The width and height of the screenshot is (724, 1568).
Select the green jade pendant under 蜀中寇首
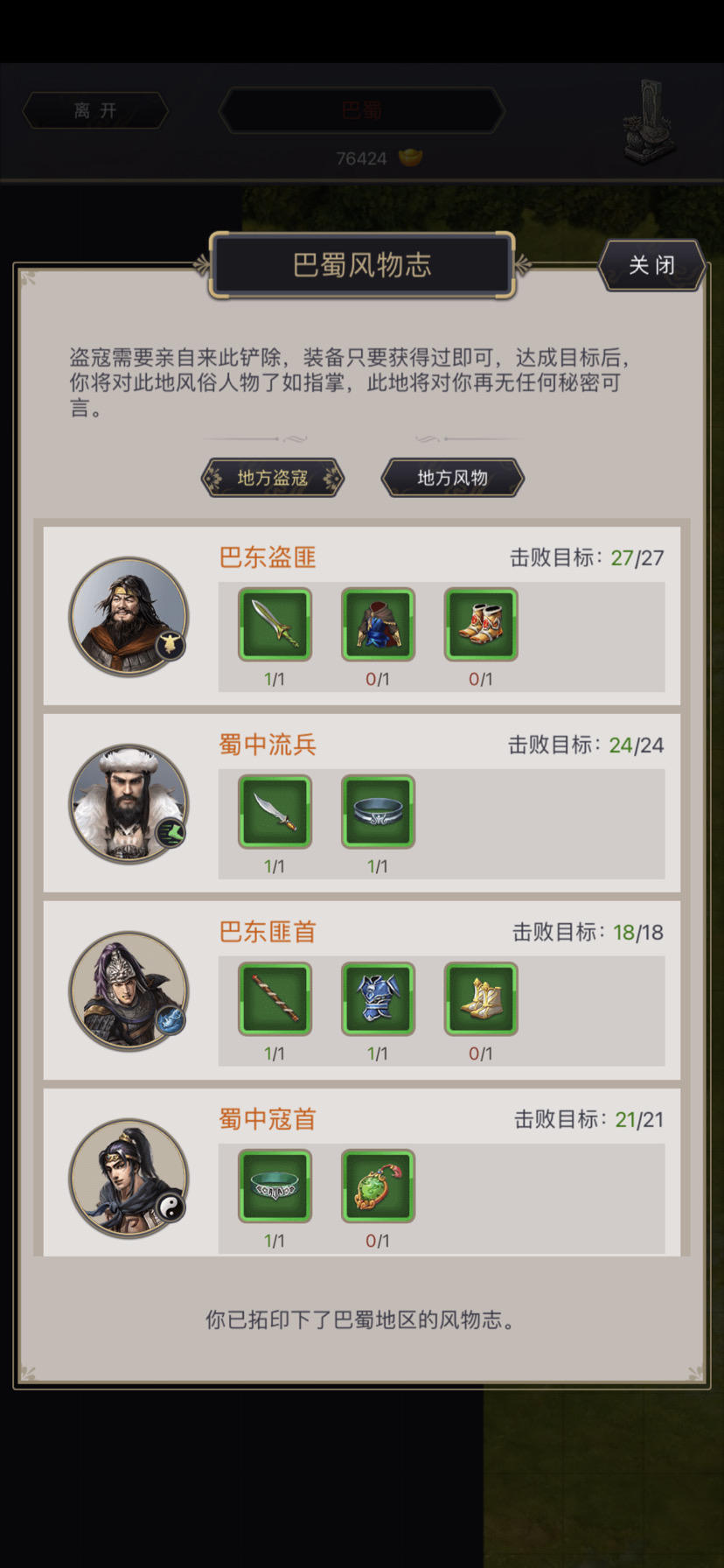pos(378,1186)
